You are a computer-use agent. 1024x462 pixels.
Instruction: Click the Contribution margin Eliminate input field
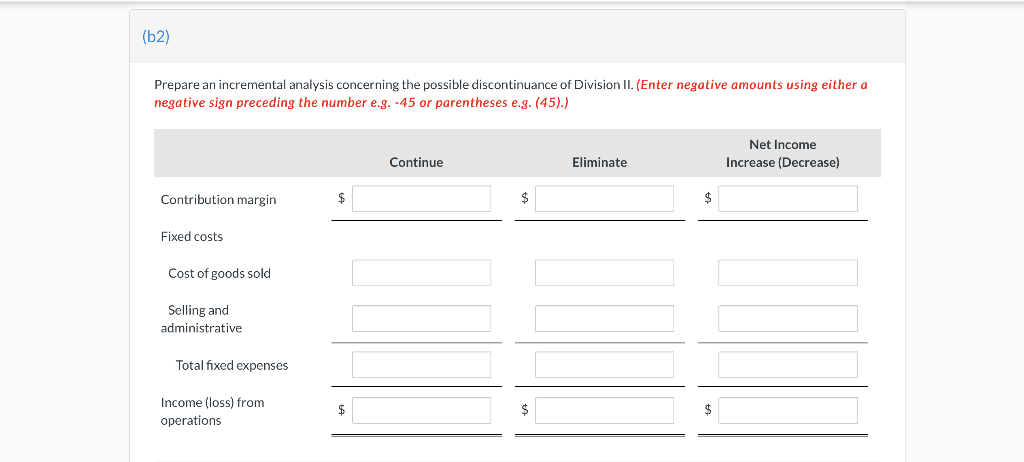[x=604, y=199]
